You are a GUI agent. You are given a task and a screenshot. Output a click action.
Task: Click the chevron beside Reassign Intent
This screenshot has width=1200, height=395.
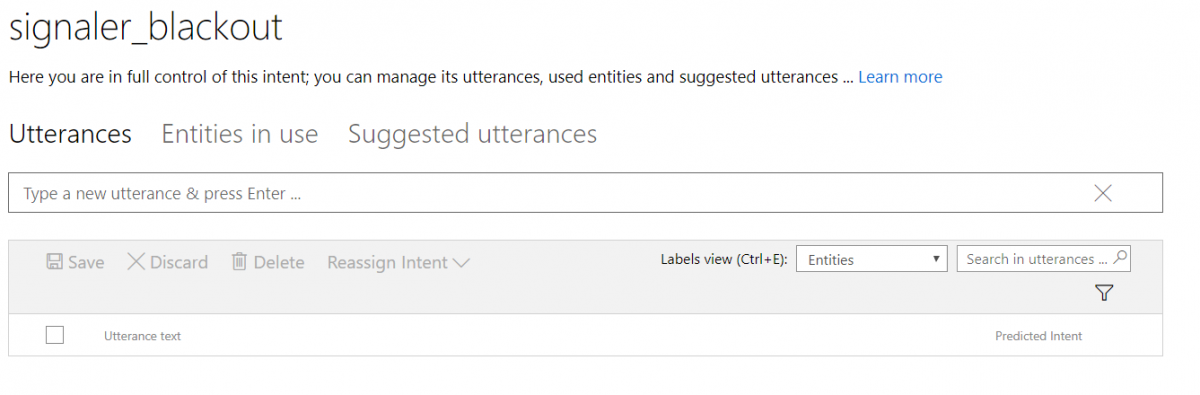(461, 263)
